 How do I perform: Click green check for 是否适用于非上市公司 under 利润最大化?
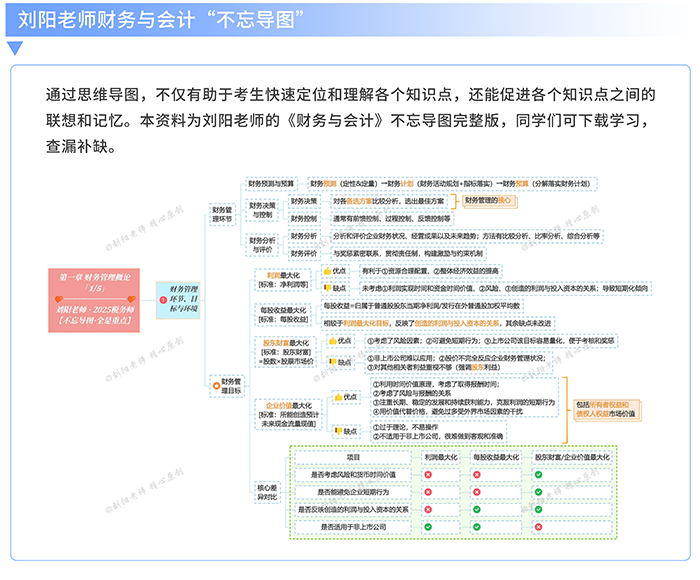tap(428, 527)
